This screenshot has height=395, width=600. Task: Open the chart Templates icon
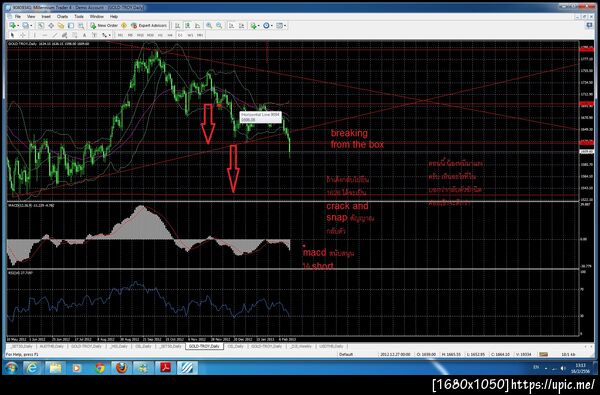280,26
